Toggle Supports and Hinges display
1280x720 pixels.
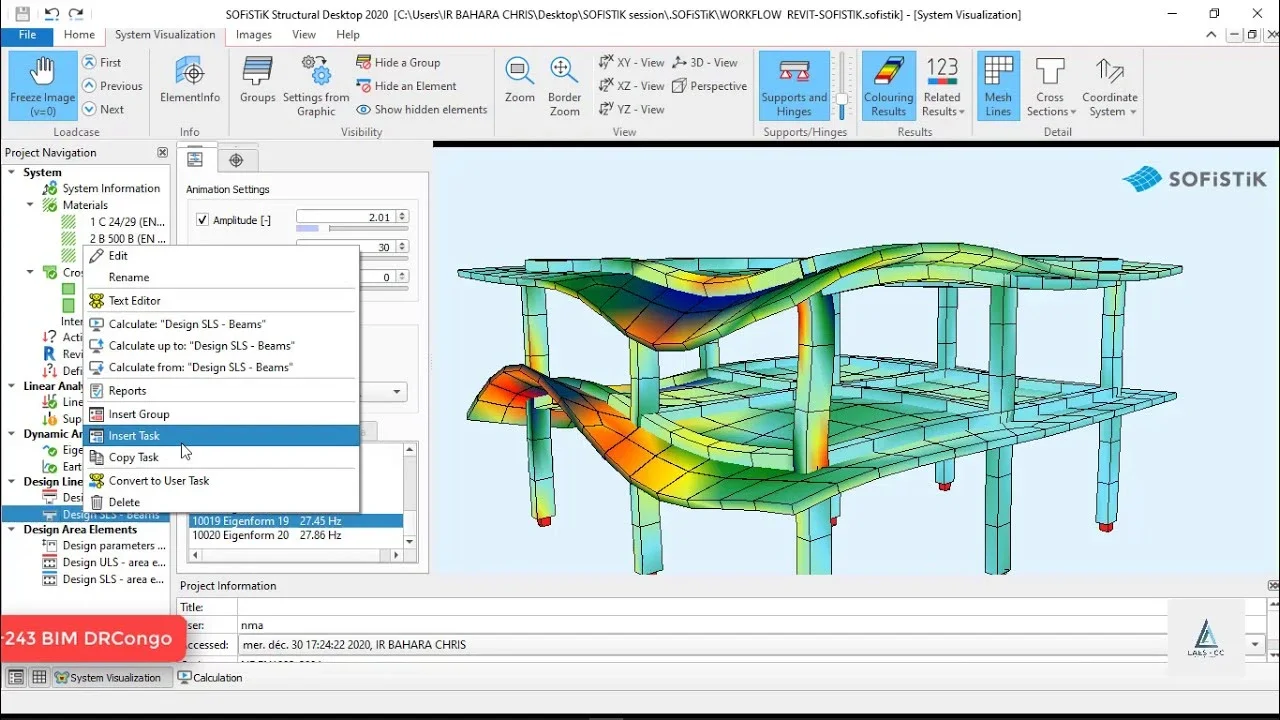click(794, 86)
